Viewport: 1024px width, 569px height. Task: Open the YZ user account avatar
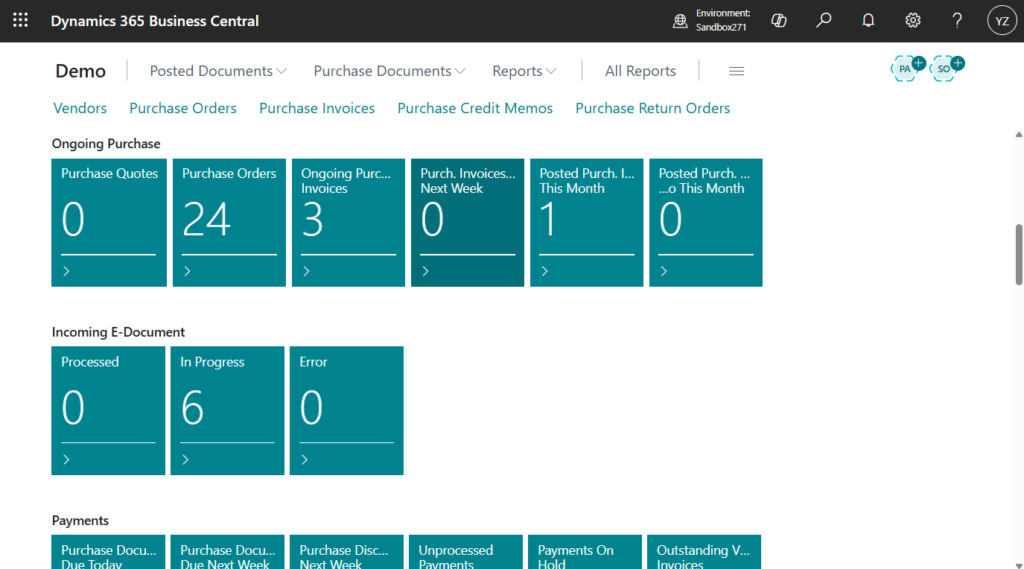[1001, 21]
